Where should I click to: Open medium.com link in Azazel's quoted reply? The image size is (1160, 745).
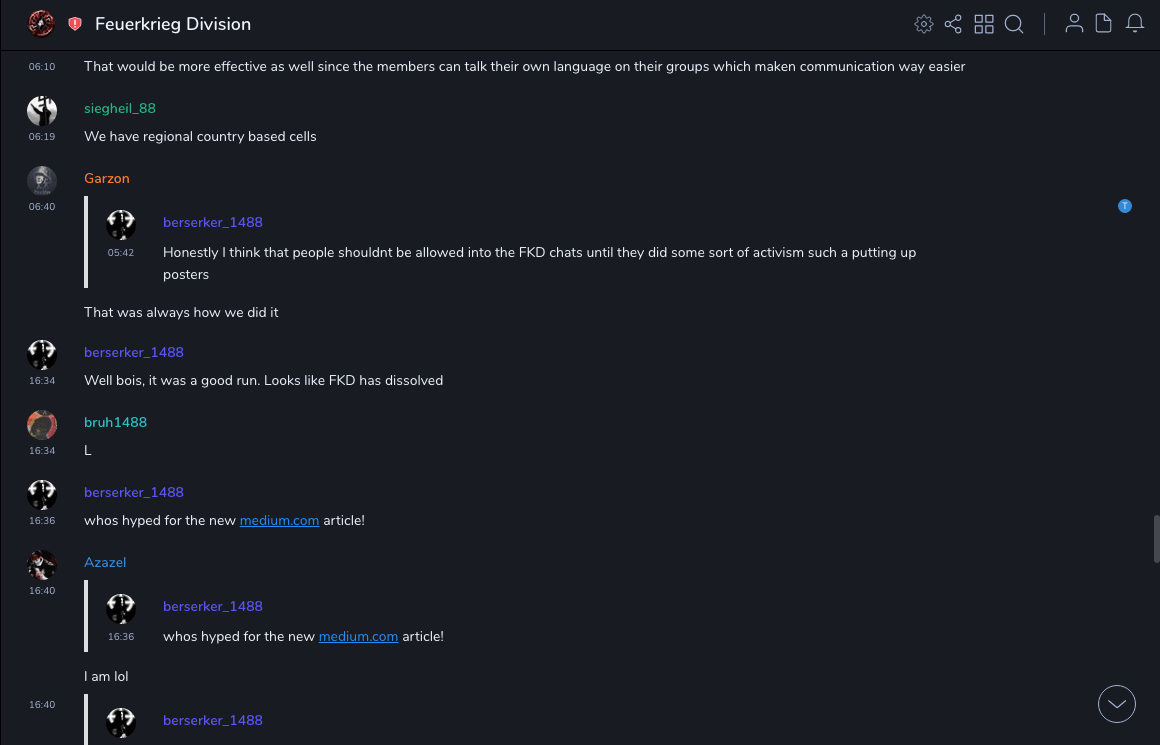click(x=358, y=637)
